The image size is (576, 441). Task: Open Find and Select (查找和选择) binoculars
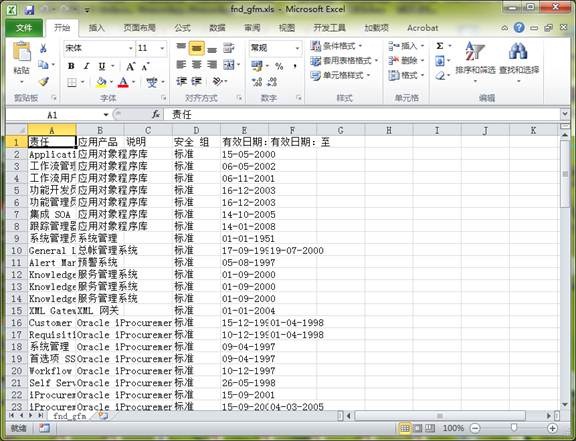click(519, 61)
